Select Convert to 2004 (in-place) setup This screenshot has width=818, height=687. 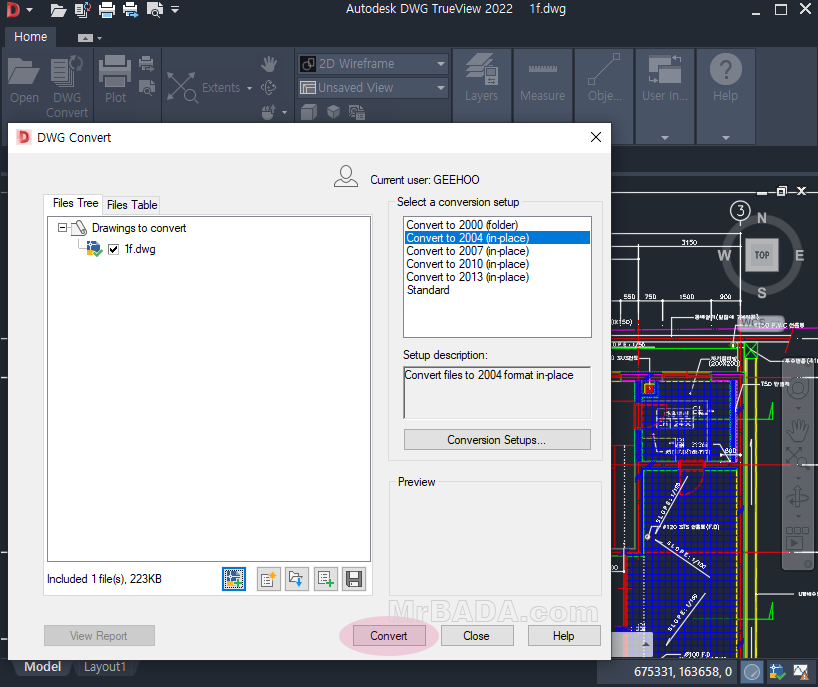[x=497, y=238]
